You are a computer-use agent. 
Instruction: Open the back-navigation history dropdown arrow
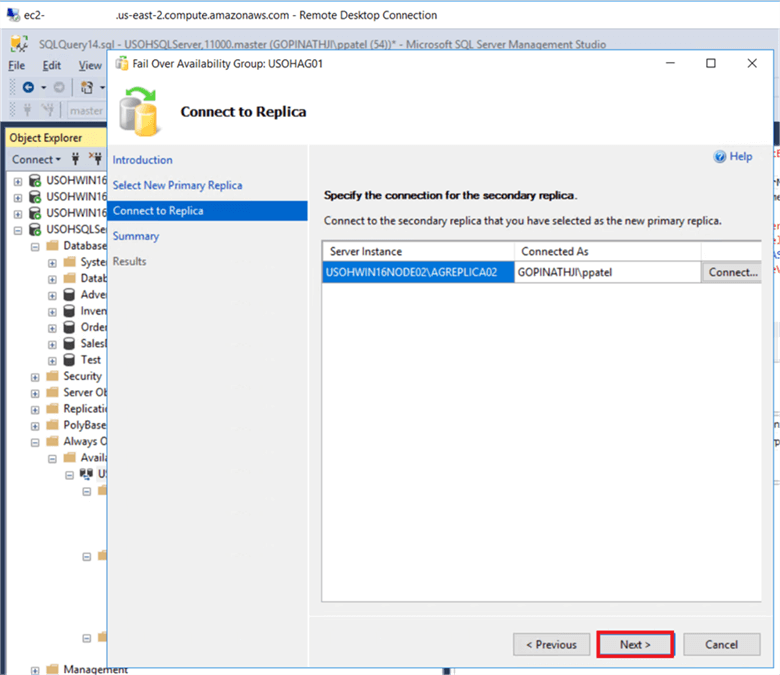pos(44,88)
